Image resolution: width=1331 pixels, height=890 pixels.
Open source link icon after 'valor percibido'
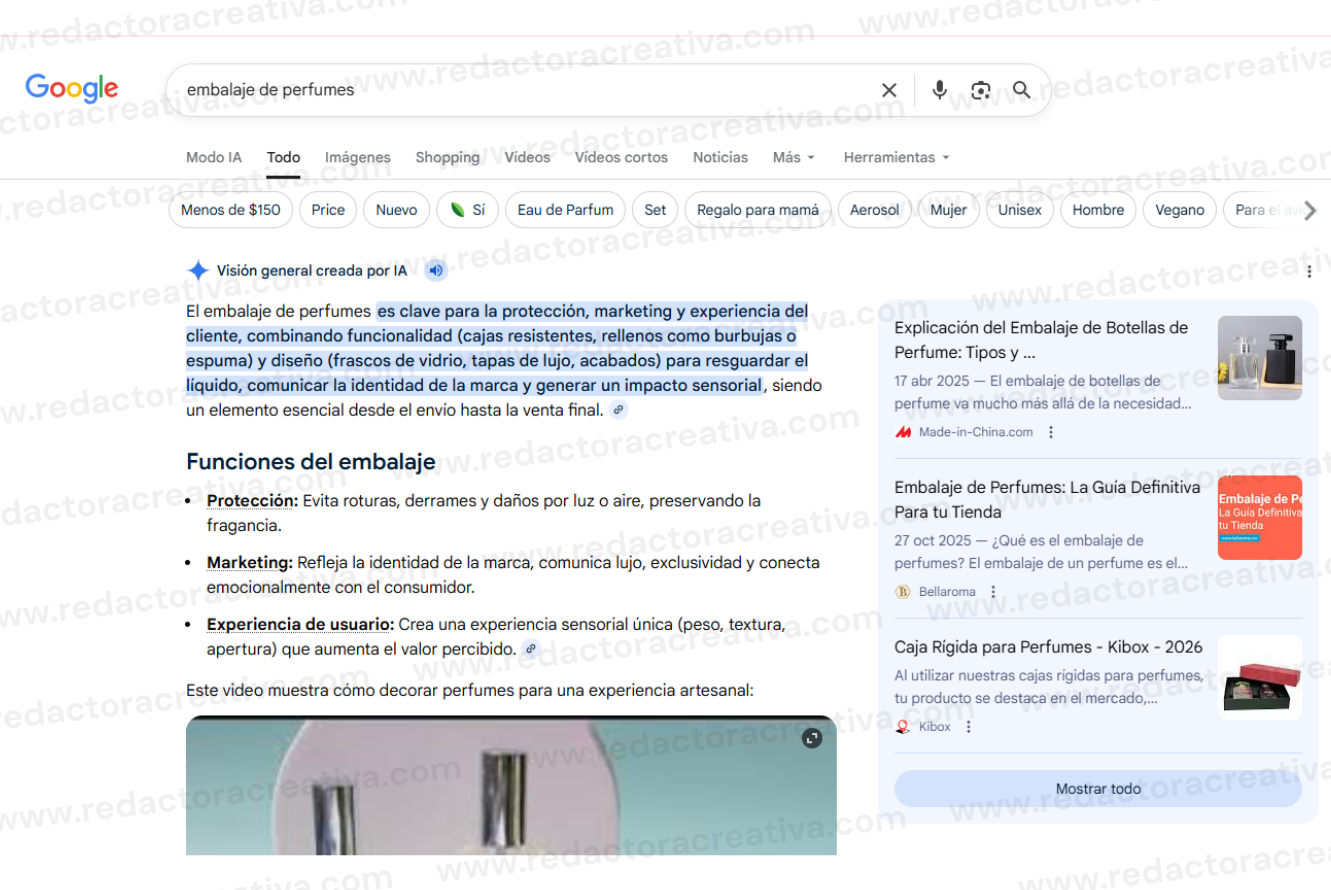(x=531, y=649)
